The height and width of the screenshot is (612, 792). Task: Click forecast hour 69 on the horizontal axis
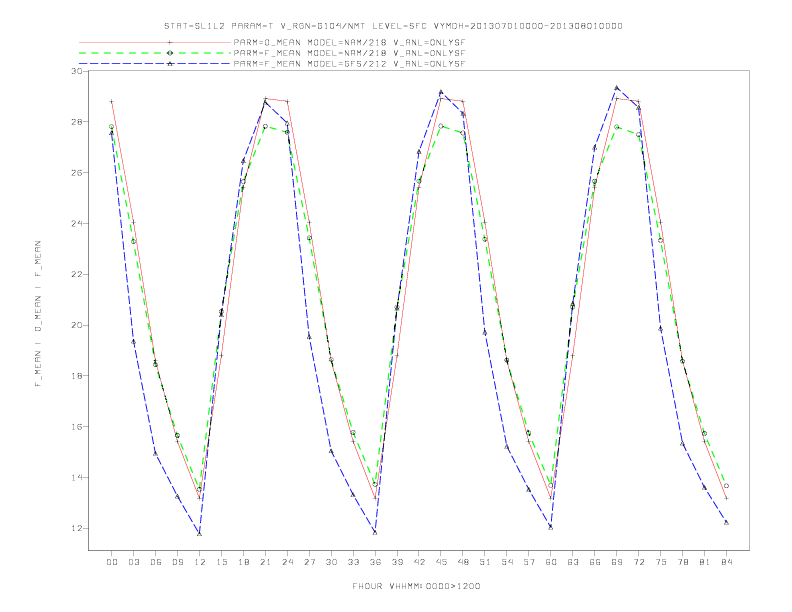click(x=617, y=562)
